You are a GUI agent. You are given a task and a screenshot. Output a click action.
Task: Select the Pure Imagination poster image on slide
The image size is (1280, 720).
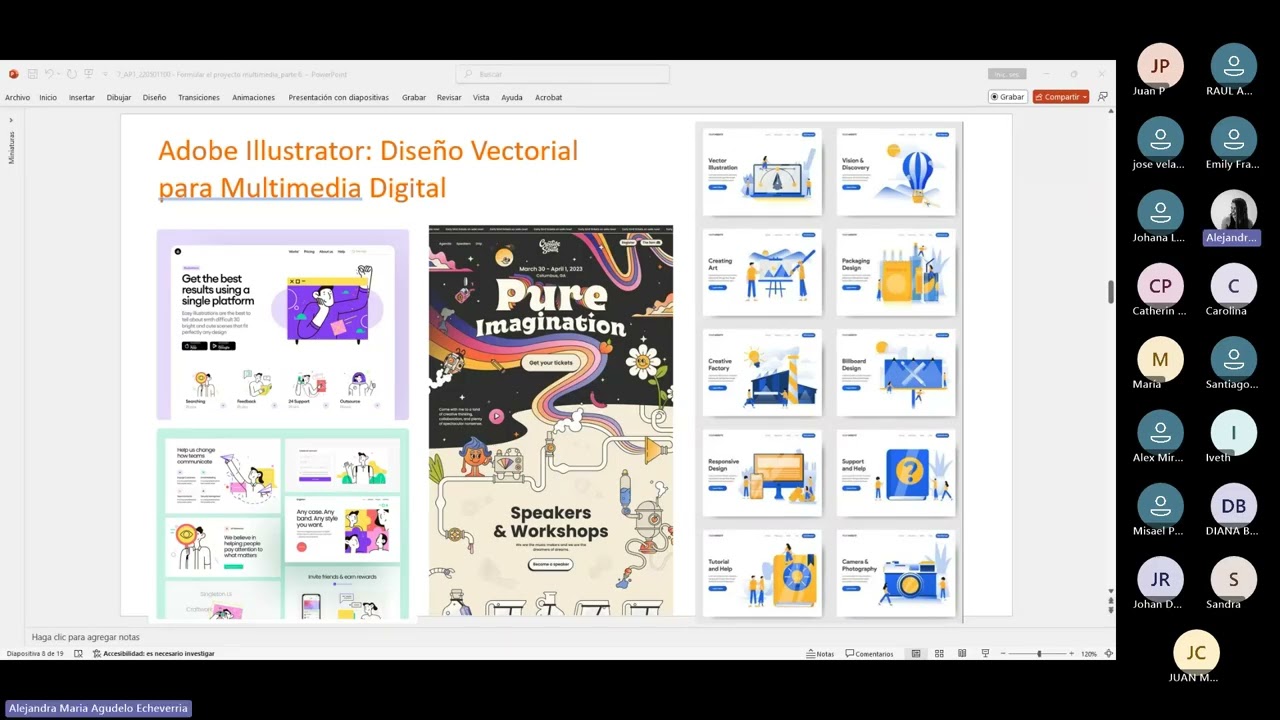point(551,421)
